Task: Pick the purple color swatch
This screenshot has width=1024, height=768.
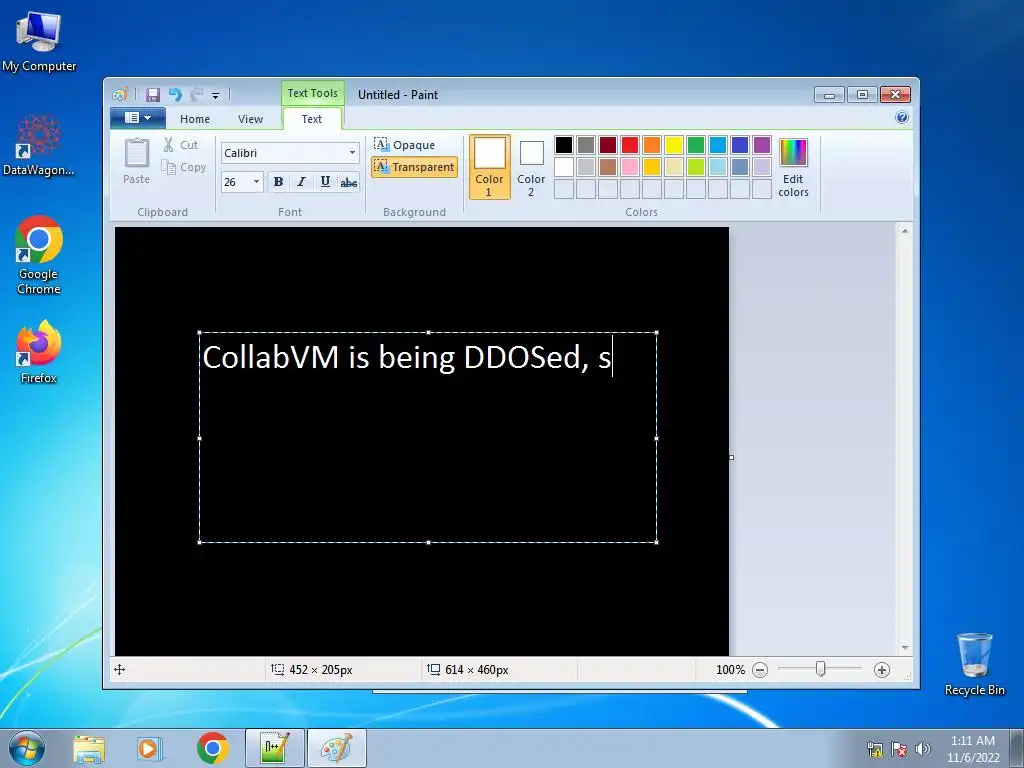Action: click(761, 145)
